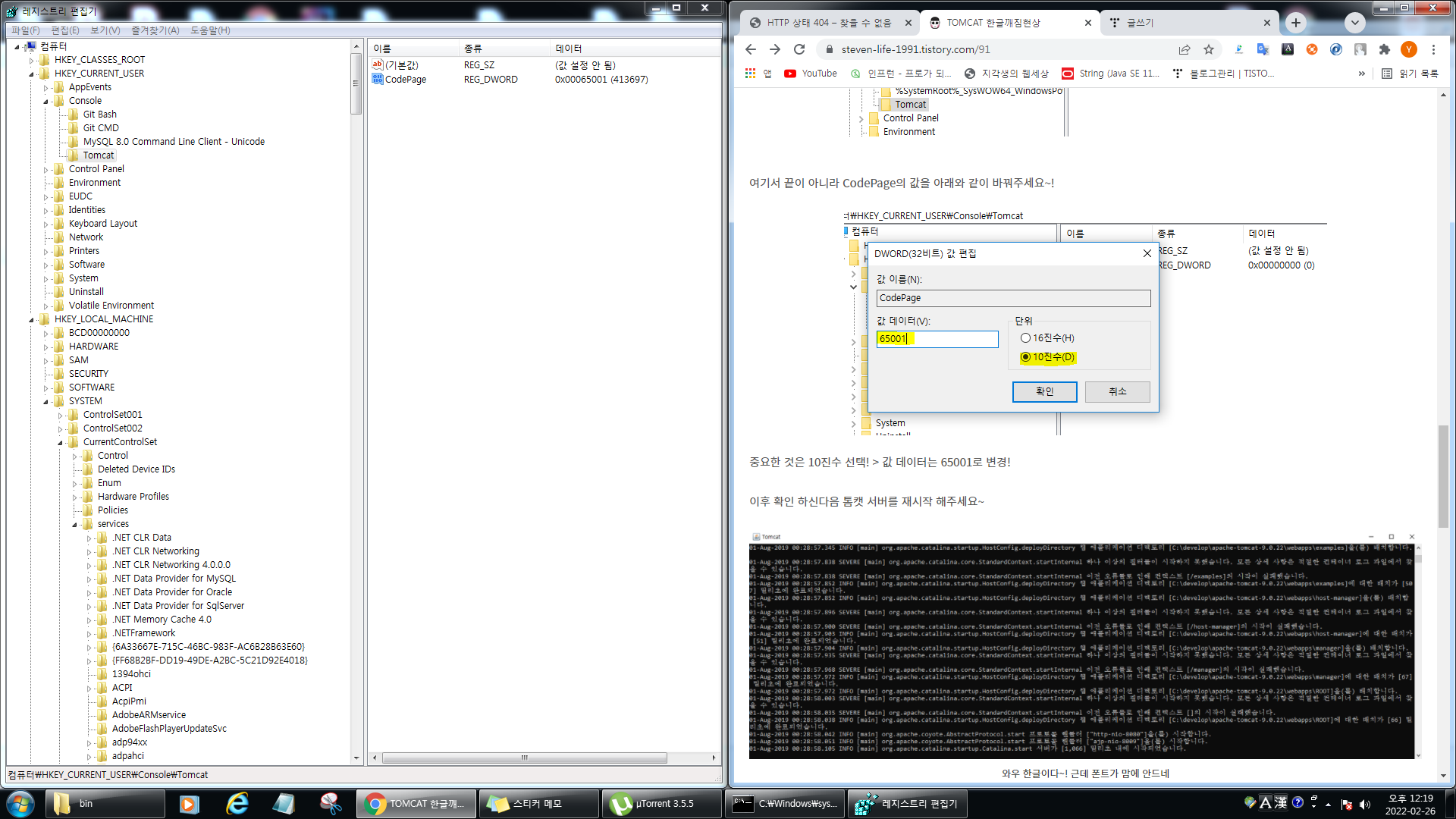Image resolution: width=1456 pixels, height=819 pixels.
Task: Open hidden tray icons arrow
Action: click(1329, 804)
